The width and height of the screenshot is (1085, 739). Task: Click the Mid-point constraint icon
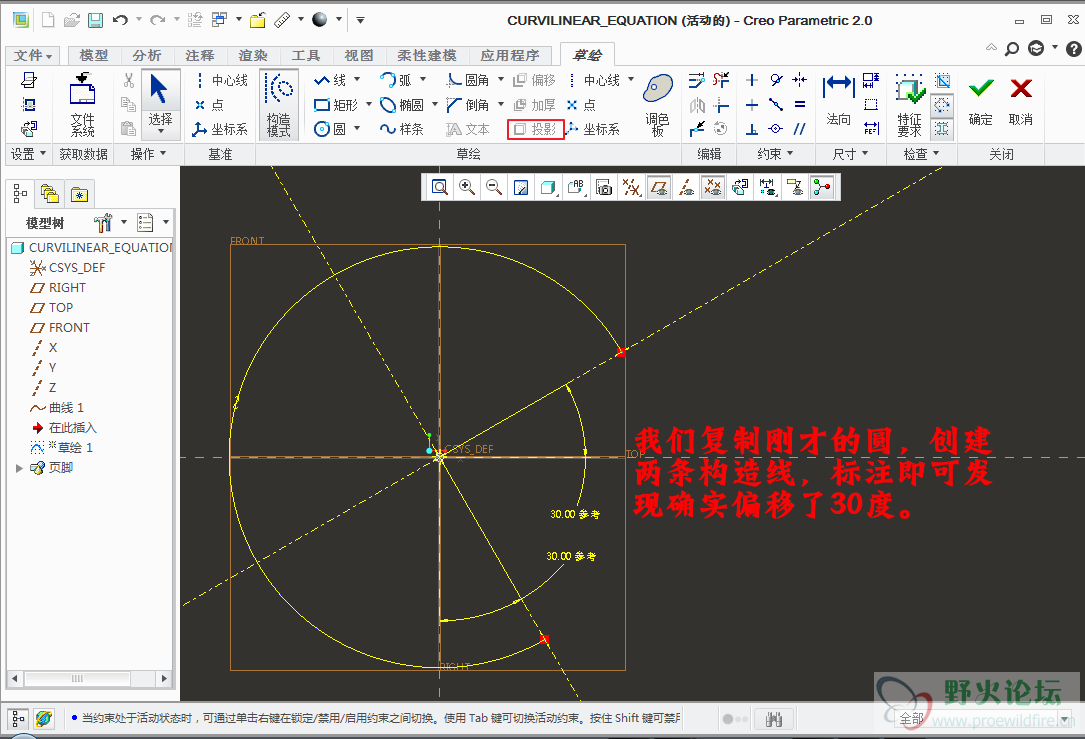(776, 105)
